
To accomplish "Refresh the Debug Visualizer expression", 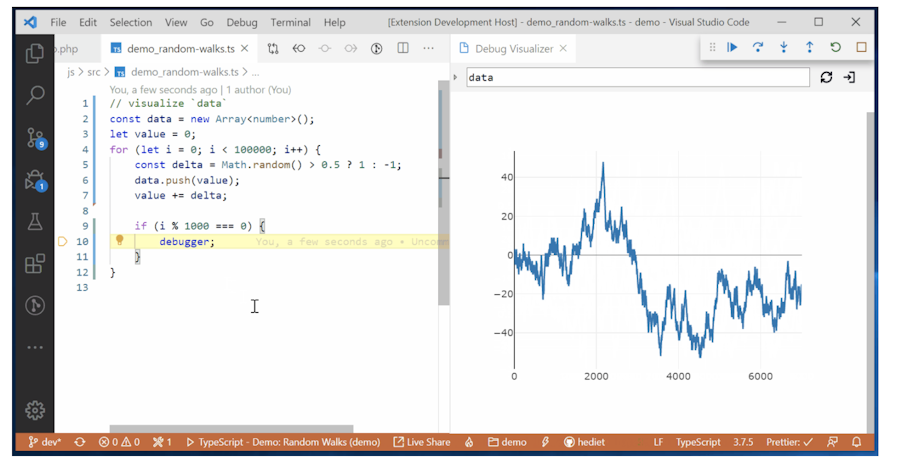I will tap(826, 77).
